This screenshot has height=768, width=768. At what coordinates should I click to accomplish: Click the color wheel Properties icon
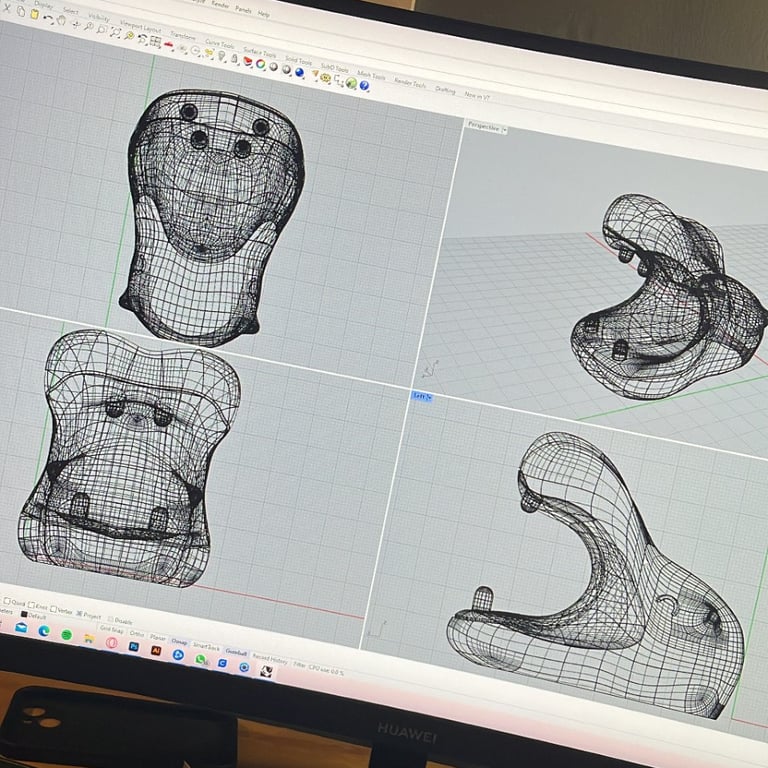pos(261,64)
